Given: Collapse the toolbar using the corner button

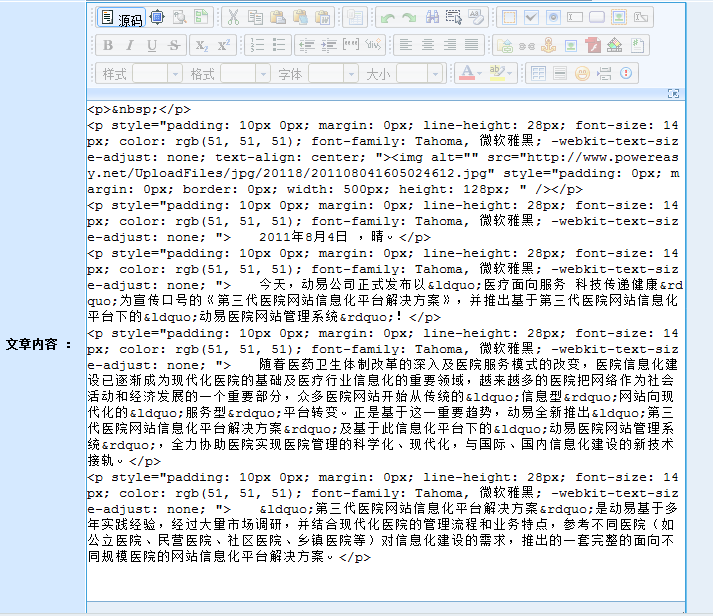Looking at the screenshot, I should [x=673, y=93].
